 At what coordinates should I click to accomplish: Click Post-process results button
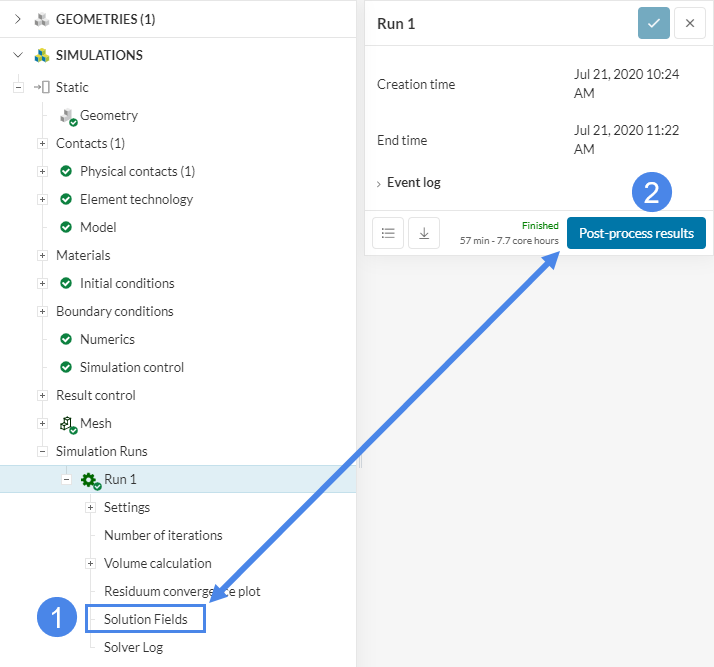[636, 233]
